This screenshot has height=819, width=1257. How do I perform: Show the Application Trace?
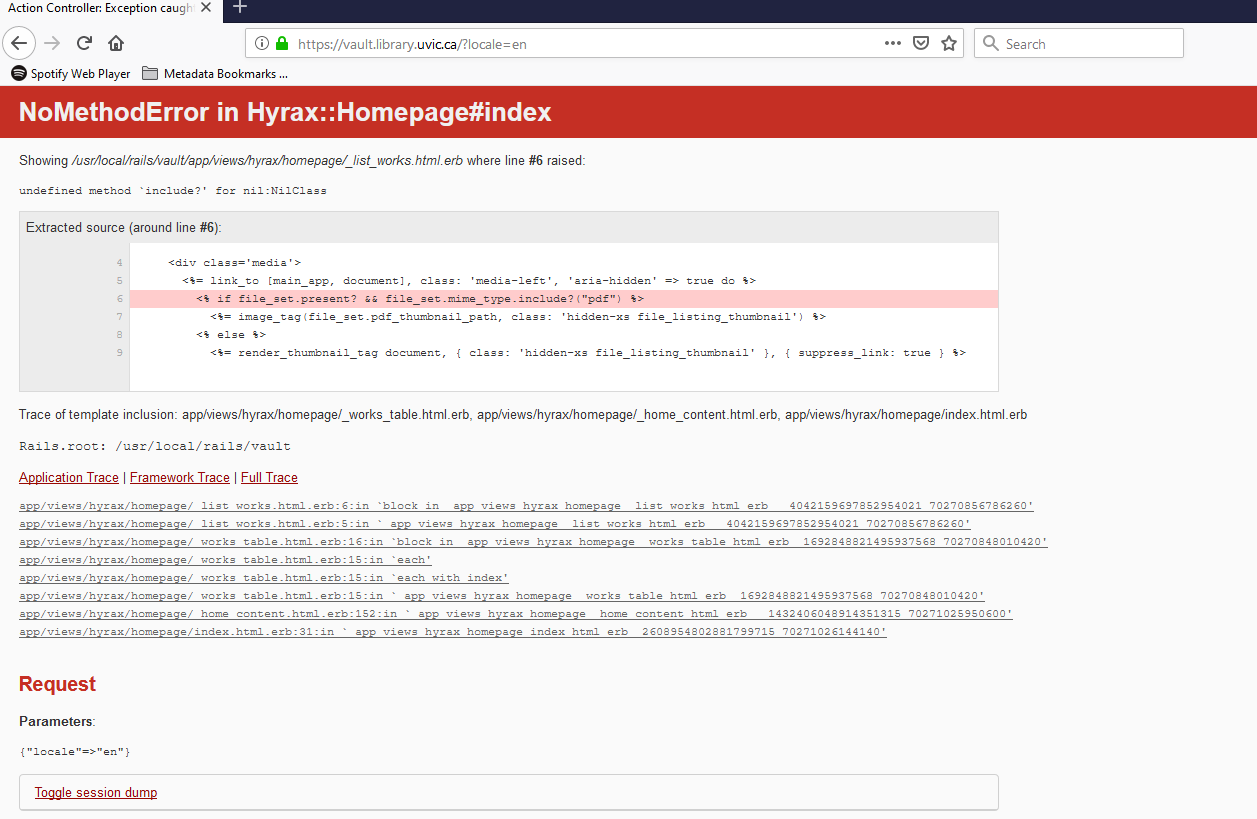click(x=69, y=477)
